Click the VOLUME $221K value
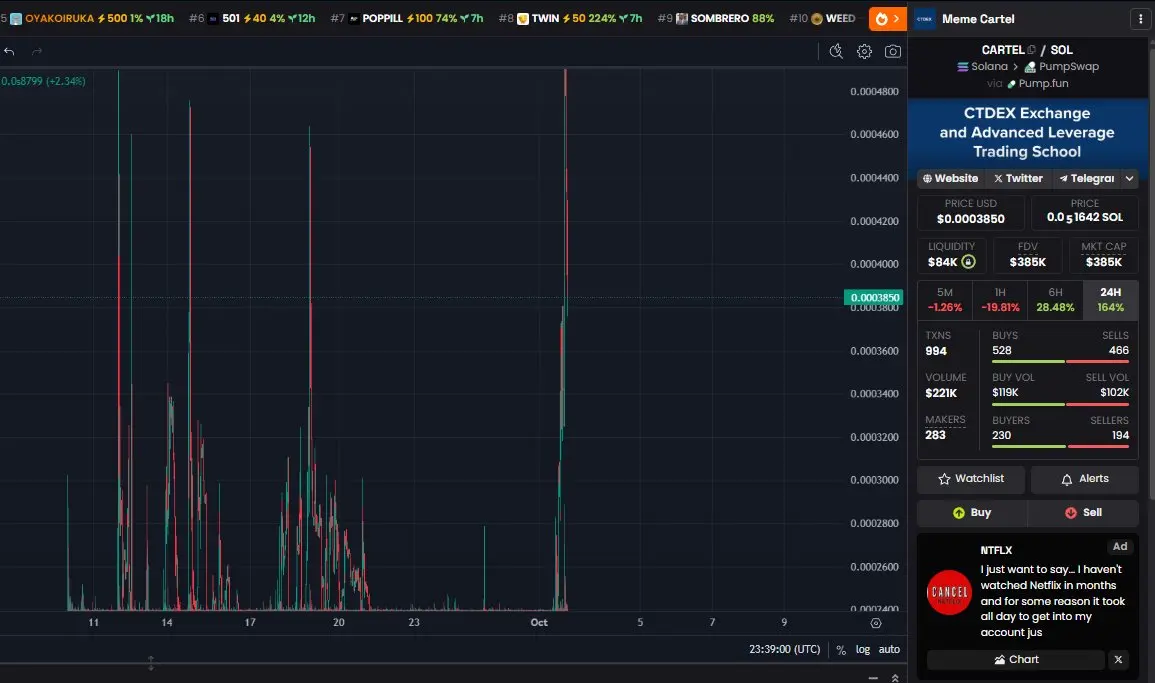The width and height of the screenshot is (1155, 683). (941, 393)
